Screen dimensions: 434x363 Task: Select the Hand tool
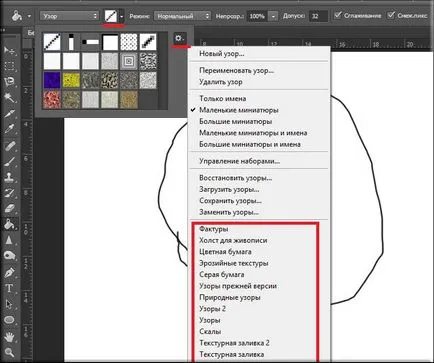click(x=9, y=337)
